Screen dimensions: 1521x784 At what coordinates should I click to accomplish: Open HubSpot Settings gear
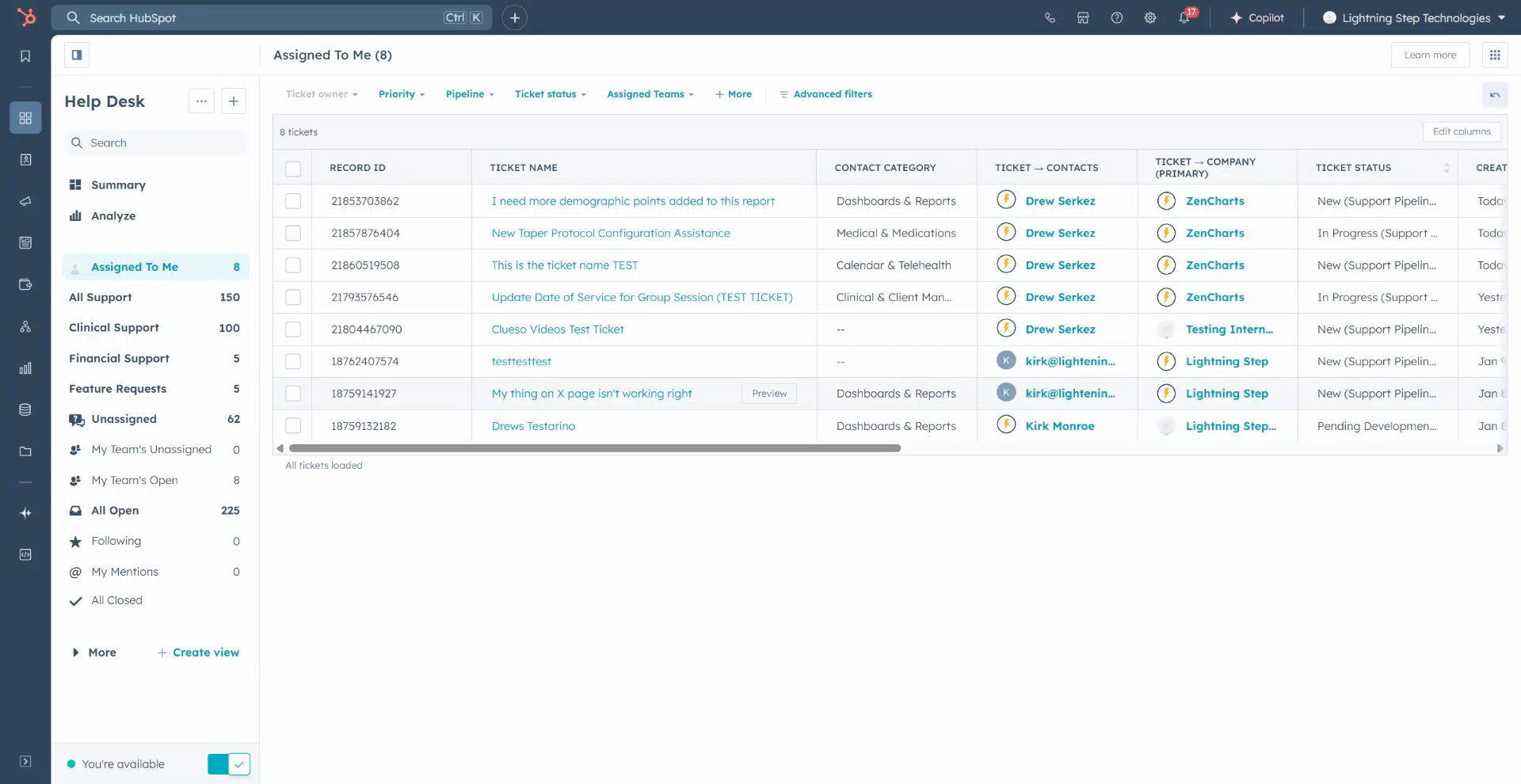coord(1149,17)
